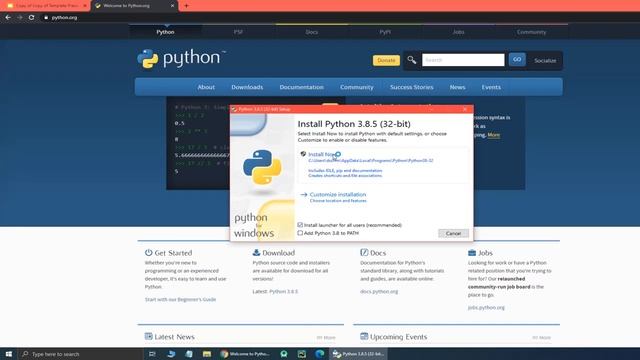Click the GO search button
The width and height of the screenshot is (640, 360).
click(x=517, y=60)
